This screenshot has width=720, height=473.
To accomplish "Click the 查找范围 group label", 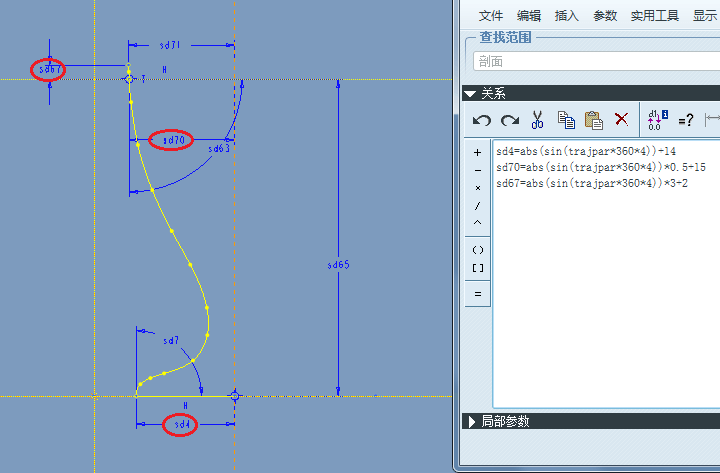I will [506, 37].
